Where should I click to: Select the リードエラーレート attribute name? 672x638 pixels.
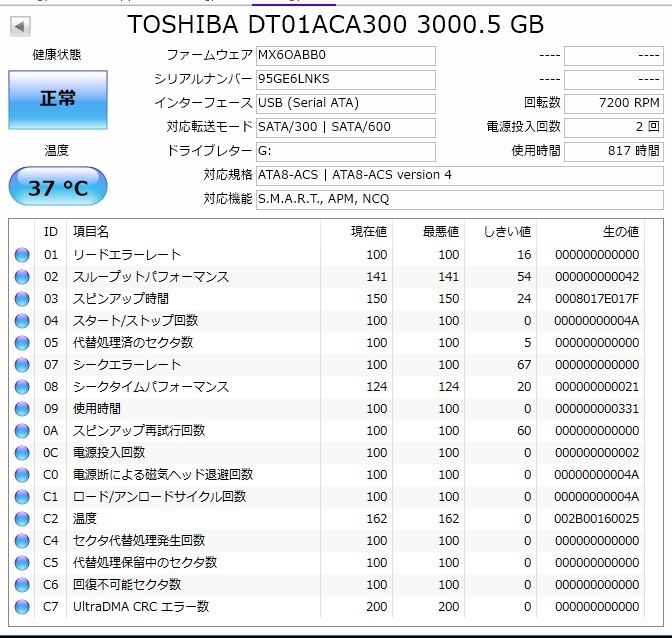tap(127, 255)
